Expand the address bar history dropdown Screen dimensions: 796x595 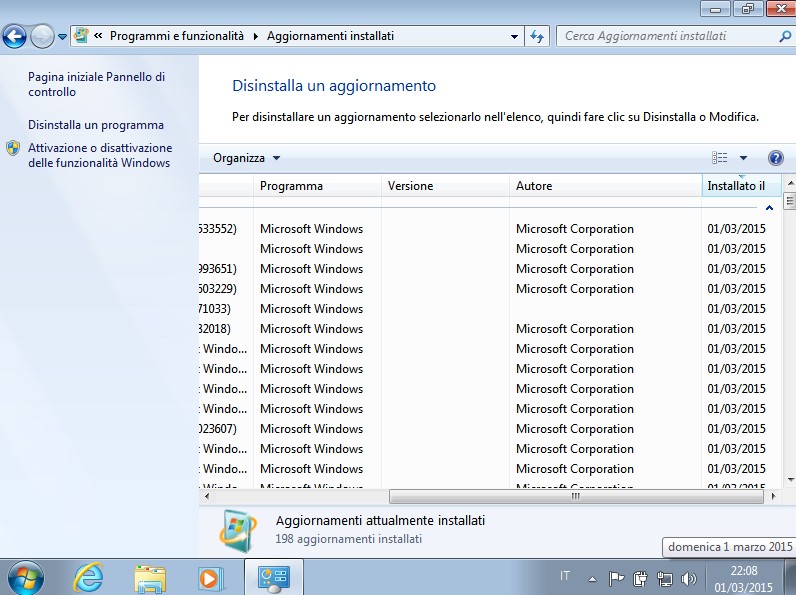click(x=514, y=37)
